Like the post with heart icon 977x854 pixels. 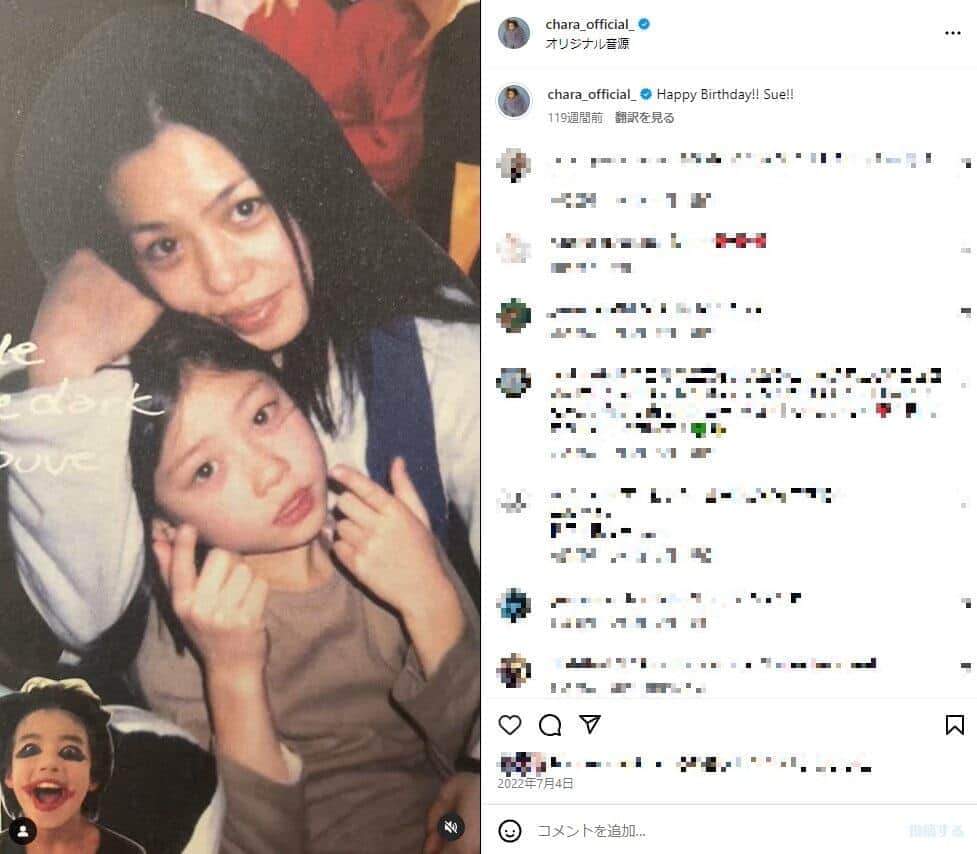(510, 724)
